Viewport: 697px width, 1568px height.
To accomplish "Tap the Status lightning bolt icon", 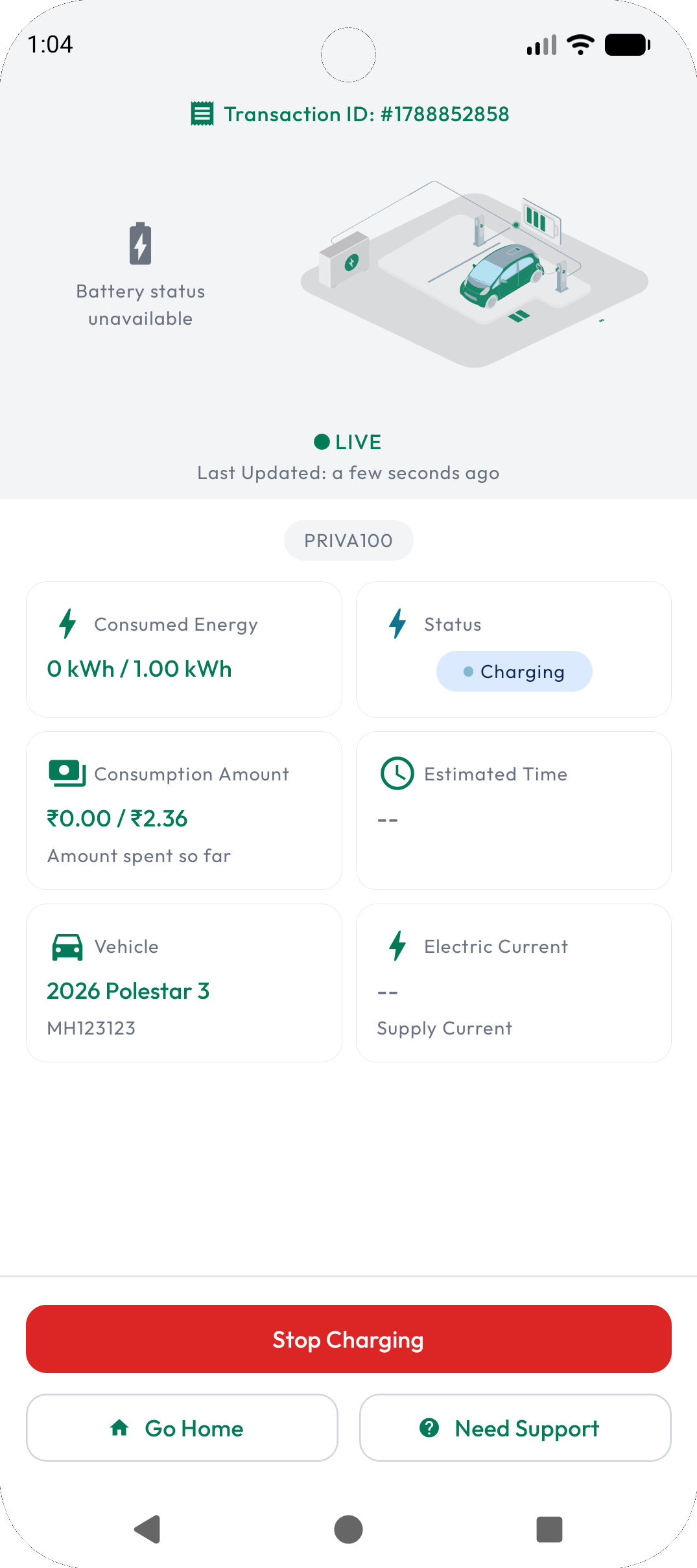I will 397,624.
